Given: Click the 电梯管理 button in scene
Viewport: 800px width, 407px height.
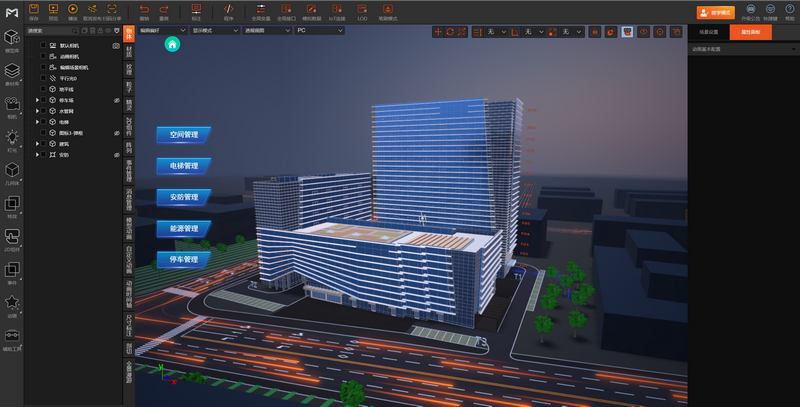Looking at the screenshot, I should pyautogui.click(x=184, y=165).
